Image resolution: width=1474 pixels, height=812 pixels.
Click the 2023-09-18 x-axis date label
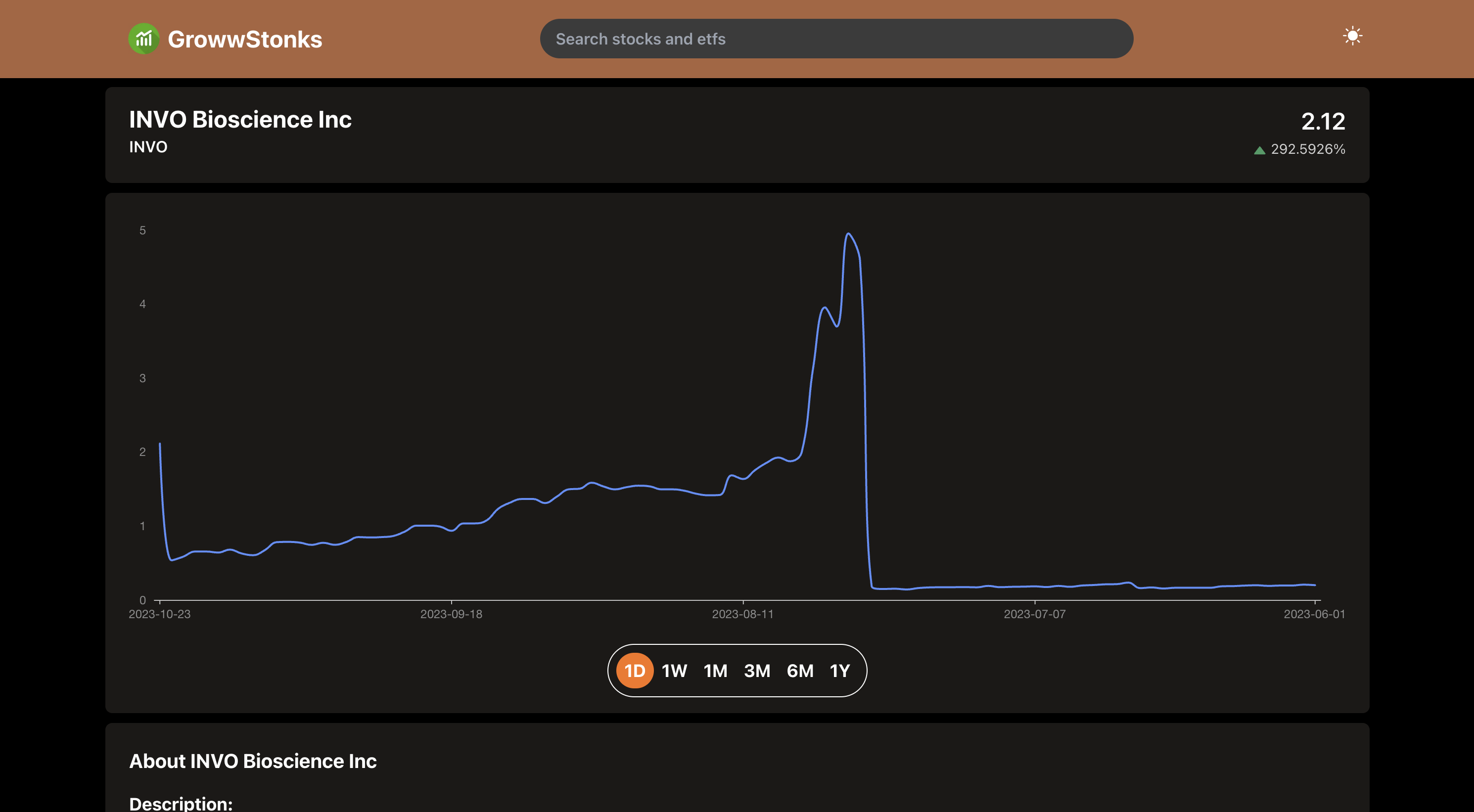click(x=451, y=614)
